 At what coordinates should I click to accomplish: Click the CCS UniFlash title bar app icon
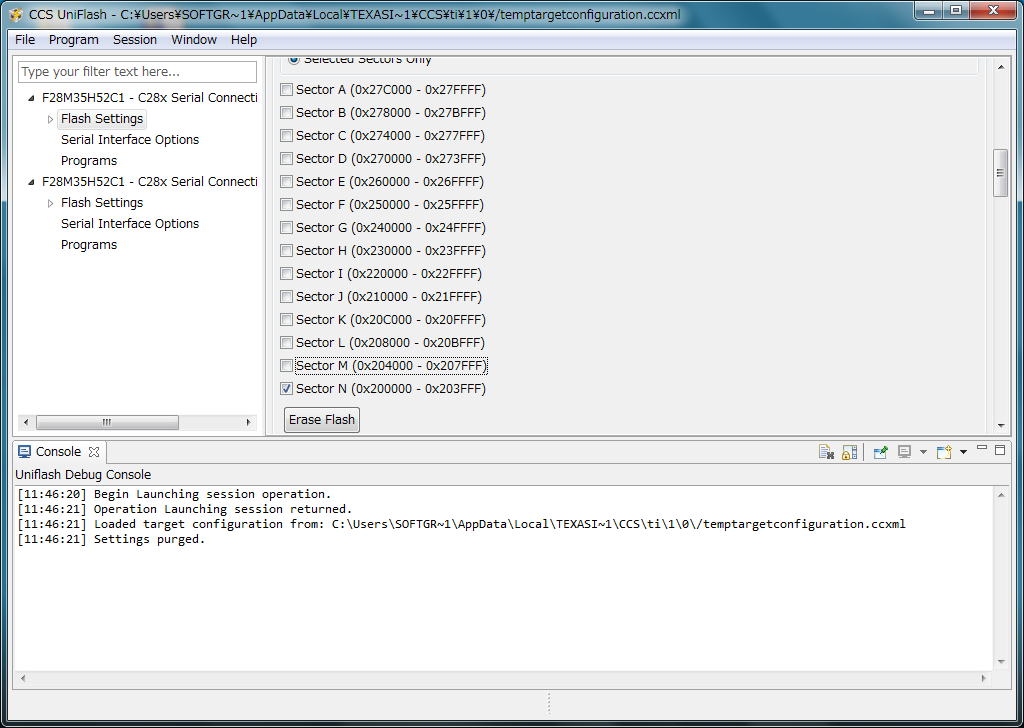pyautogui.click(x=16, y=14)
